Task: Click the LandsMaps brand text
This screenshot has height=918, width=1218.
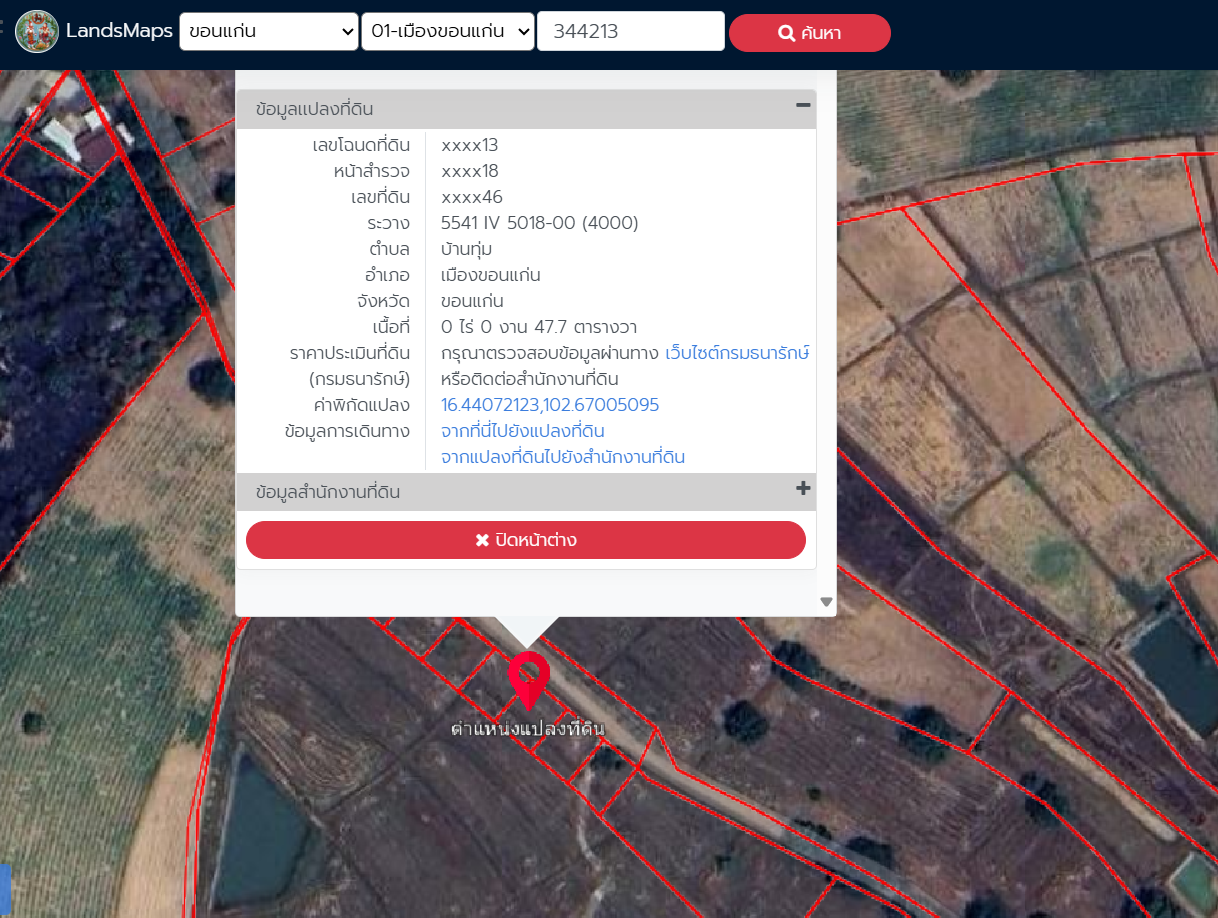Action: (119, 31)
